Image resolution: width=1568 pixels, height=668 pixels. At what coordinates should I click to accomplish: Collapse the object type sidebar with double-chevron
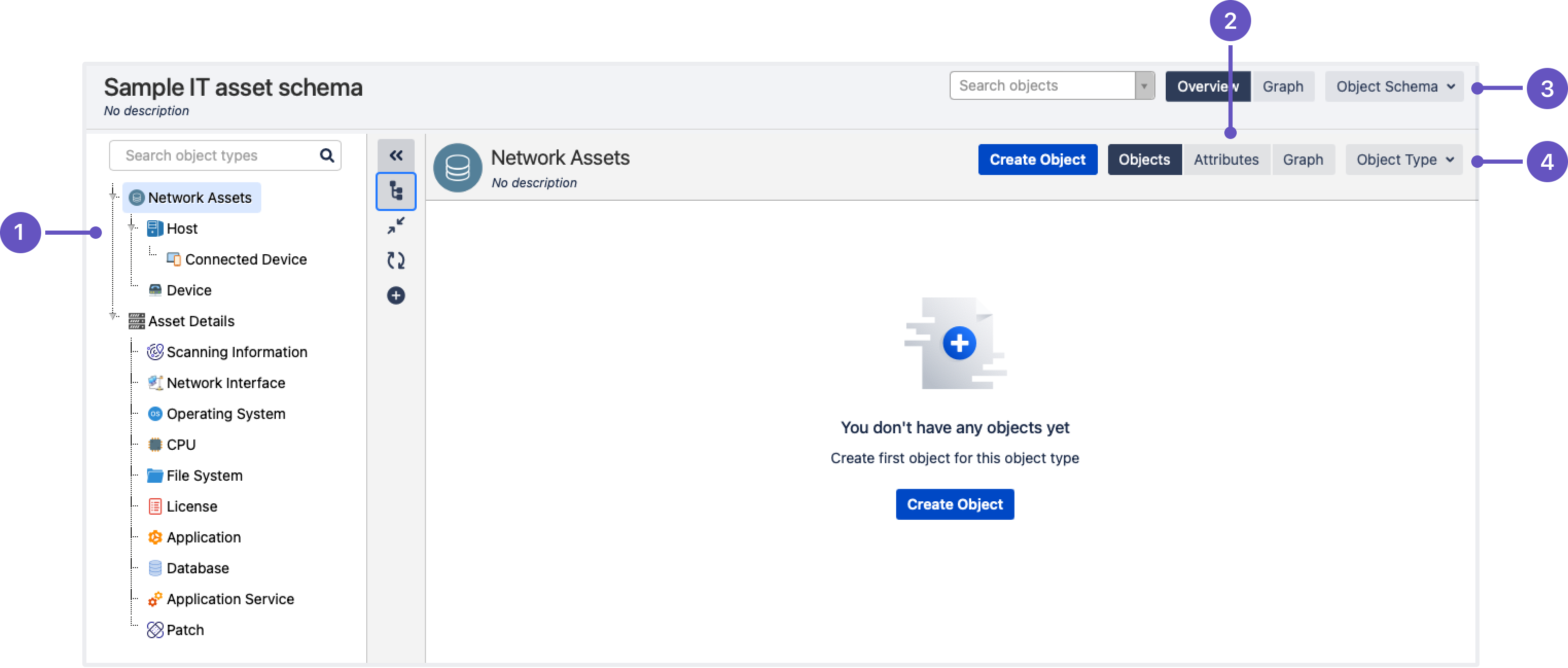click(396, 155)
